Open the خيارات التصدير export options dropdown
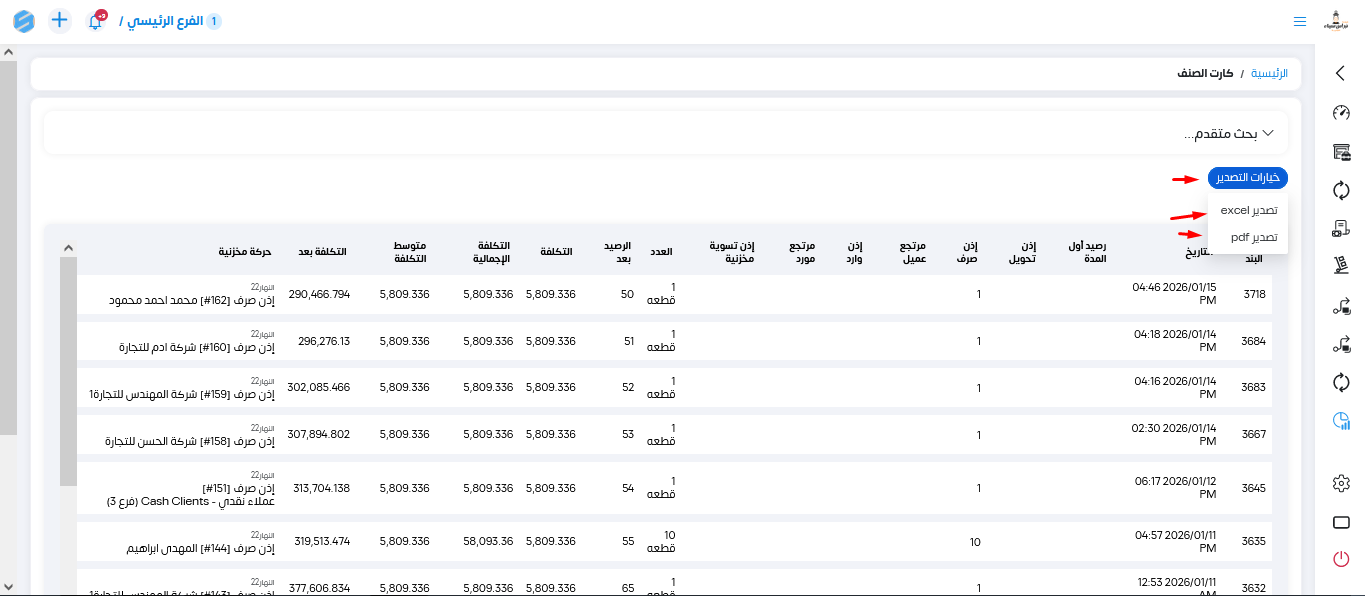1365x596 pixels. (1247, 178)
